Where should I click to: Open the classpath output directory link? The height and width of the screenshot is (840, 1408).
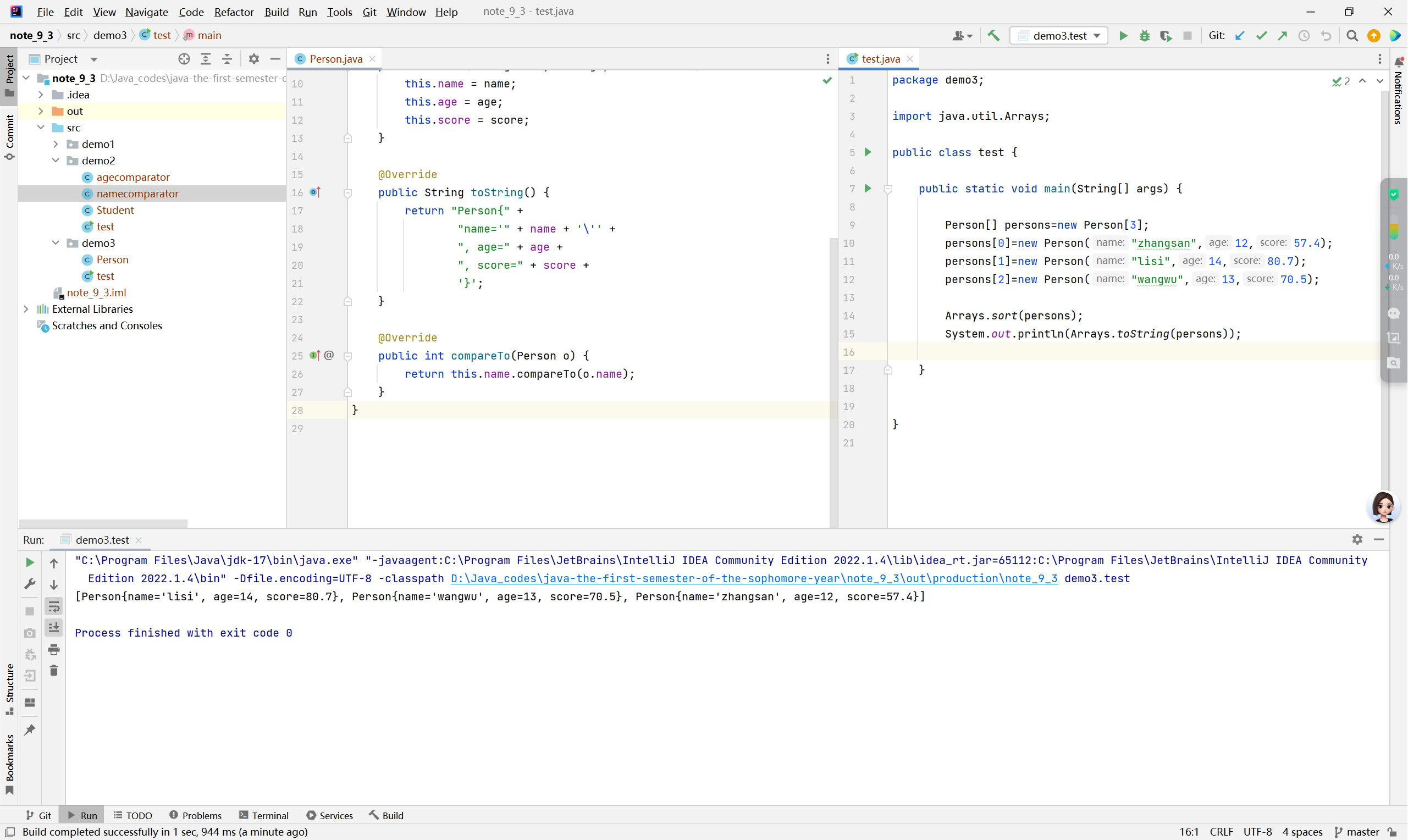(754, 578)
